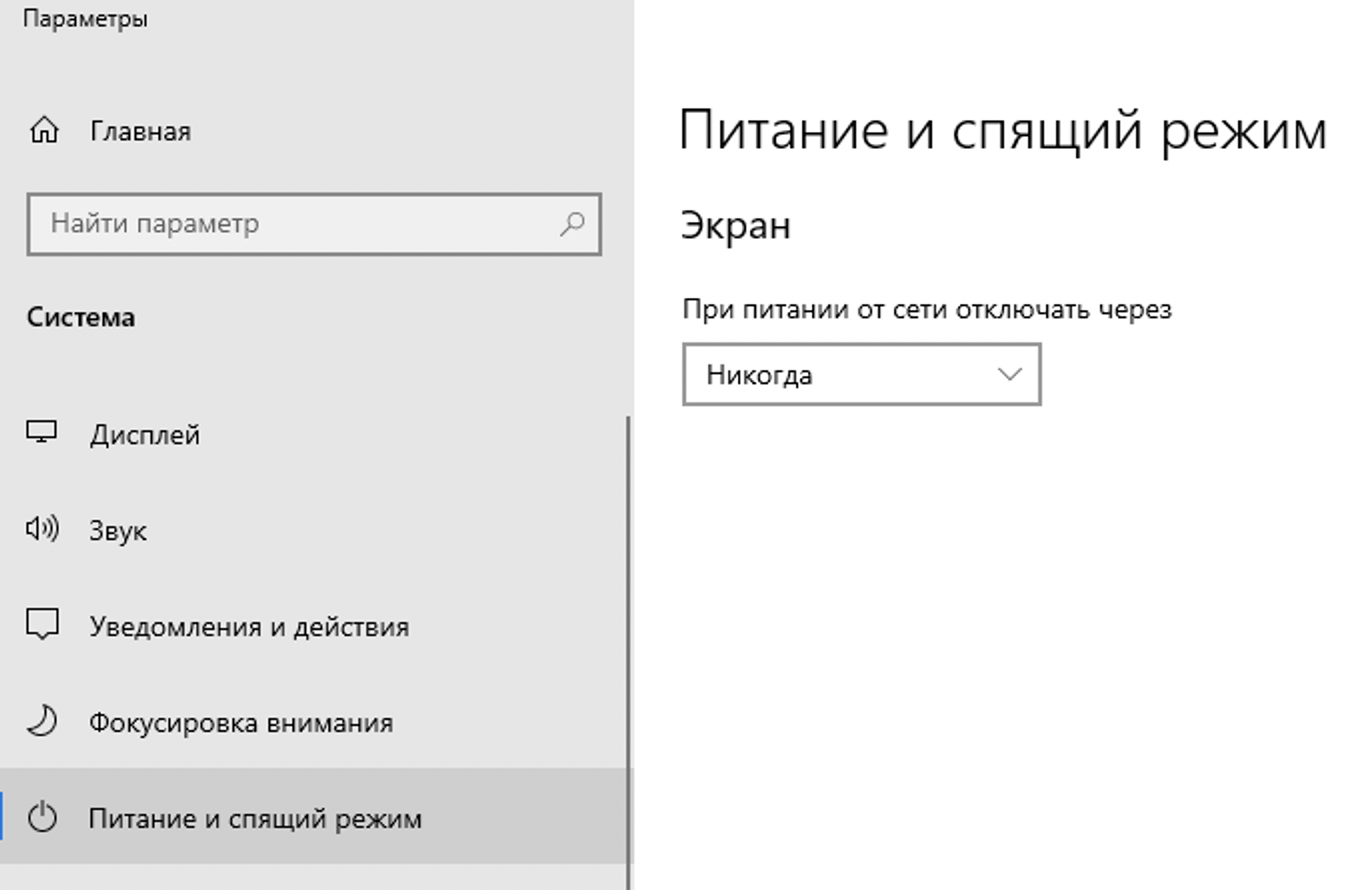Viewport: 1364px width, 890px height.
Task: Open the Никогда screen timeout dropdown
Action: [x=861, y=375]
